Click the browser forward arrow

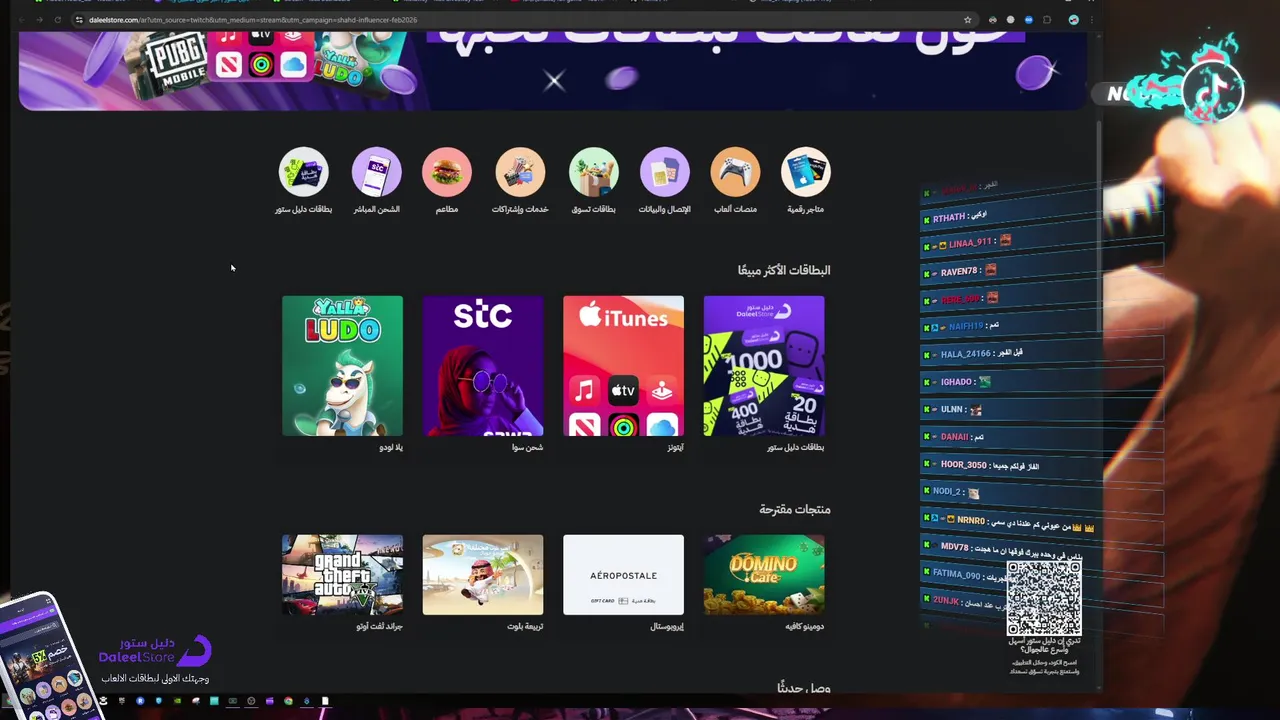pos(40,20)
